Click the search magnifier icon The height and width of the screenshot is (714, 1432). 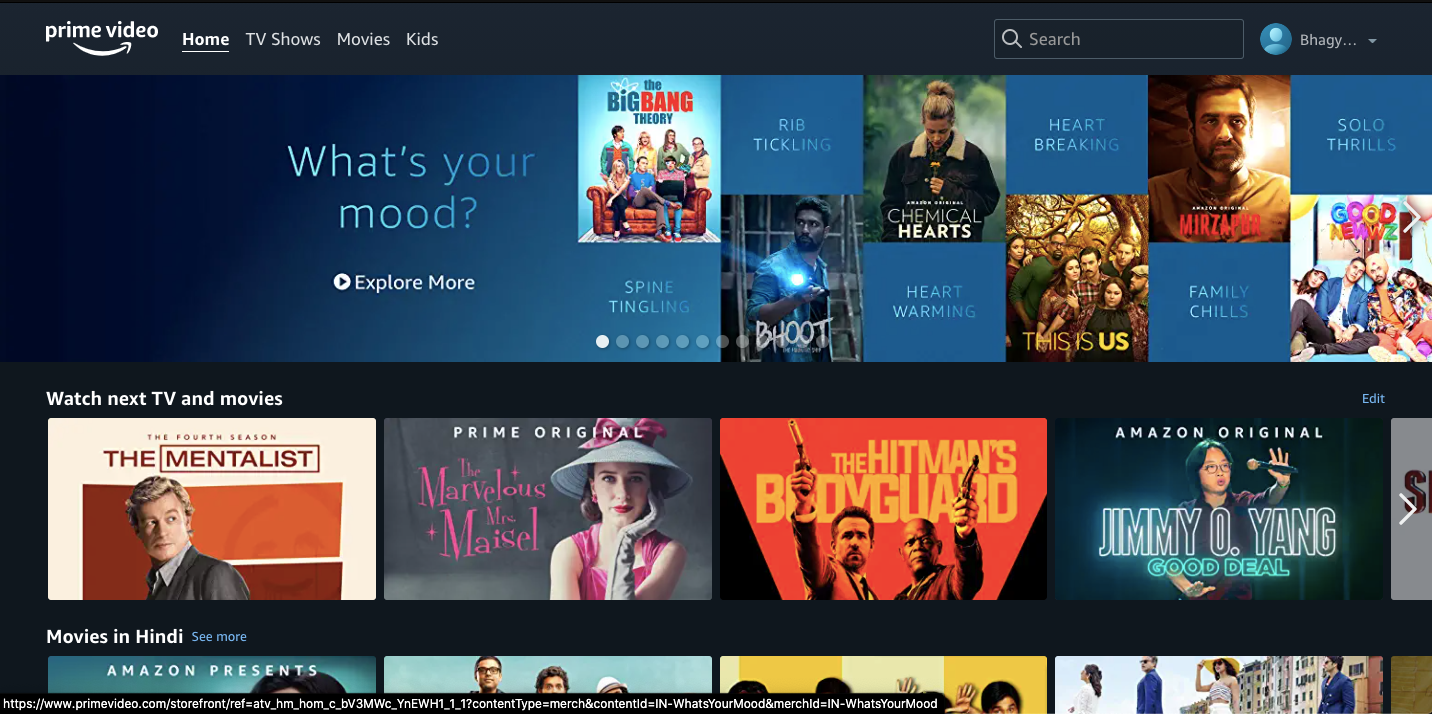coord(1012,39)
